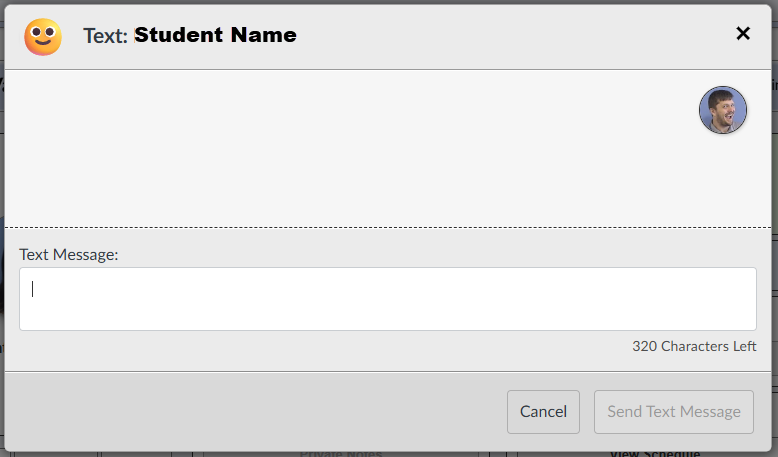The image size is (778, 457).
Task: Click the Send Text Message button
Action: coord(674,411)
